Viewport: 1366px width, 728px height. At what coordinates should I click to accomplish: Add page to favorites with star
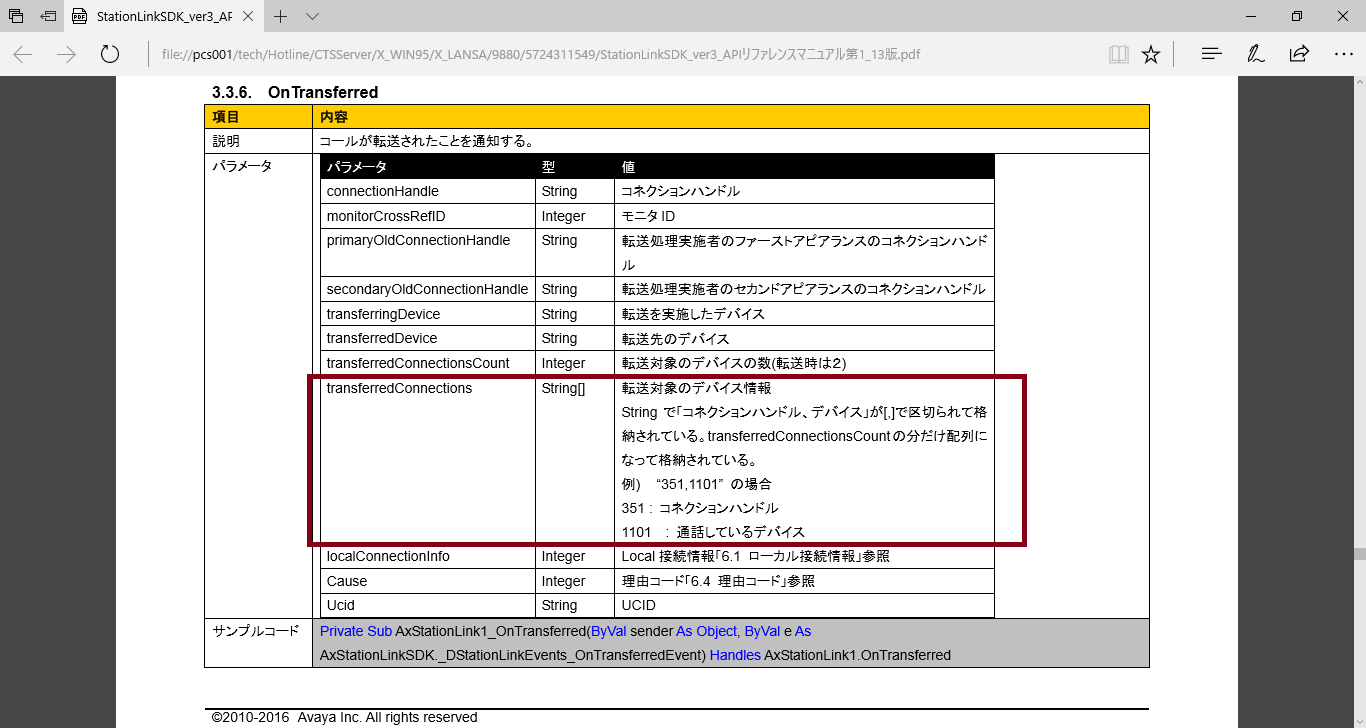[1151, 54]
